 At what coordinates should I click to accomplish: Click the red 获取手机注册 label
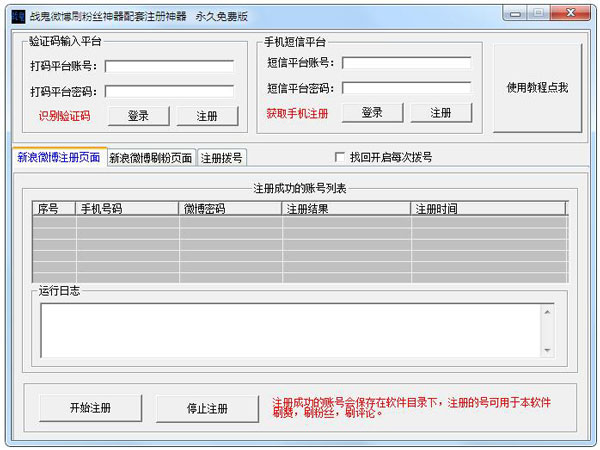point(297,113)
